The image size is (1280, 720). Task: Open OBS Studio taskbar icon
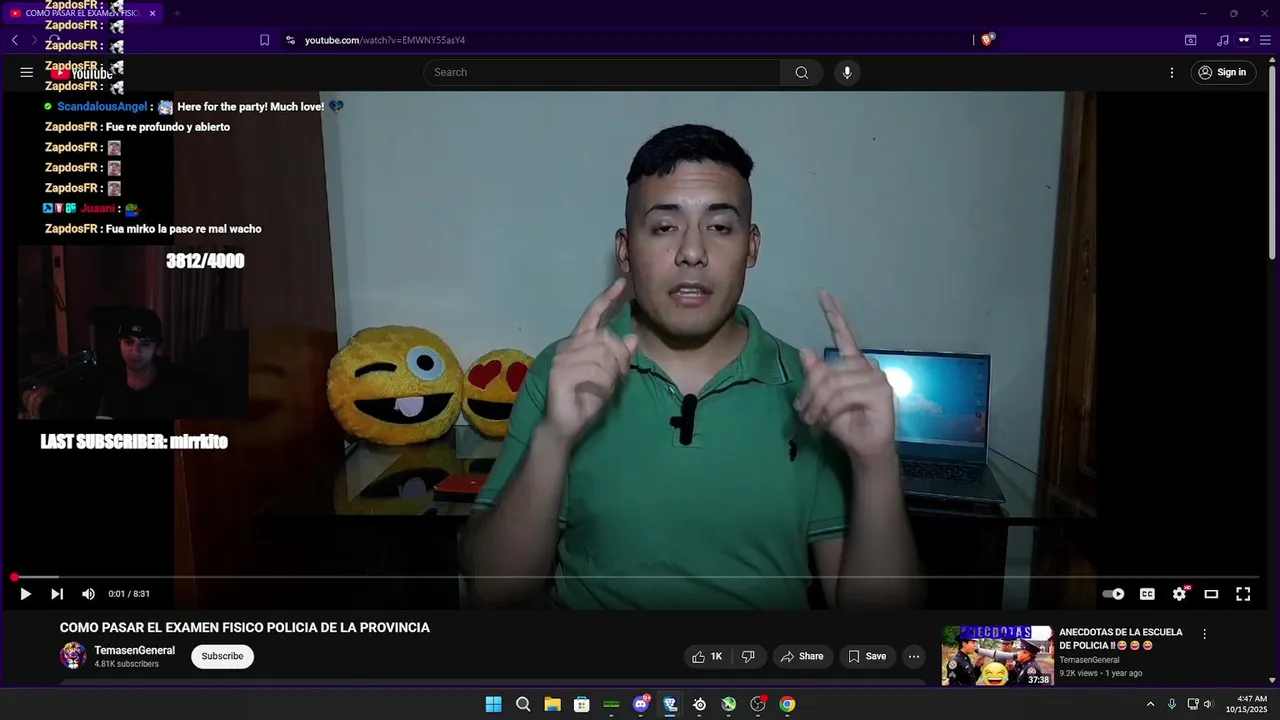click(x=758, y=704)
